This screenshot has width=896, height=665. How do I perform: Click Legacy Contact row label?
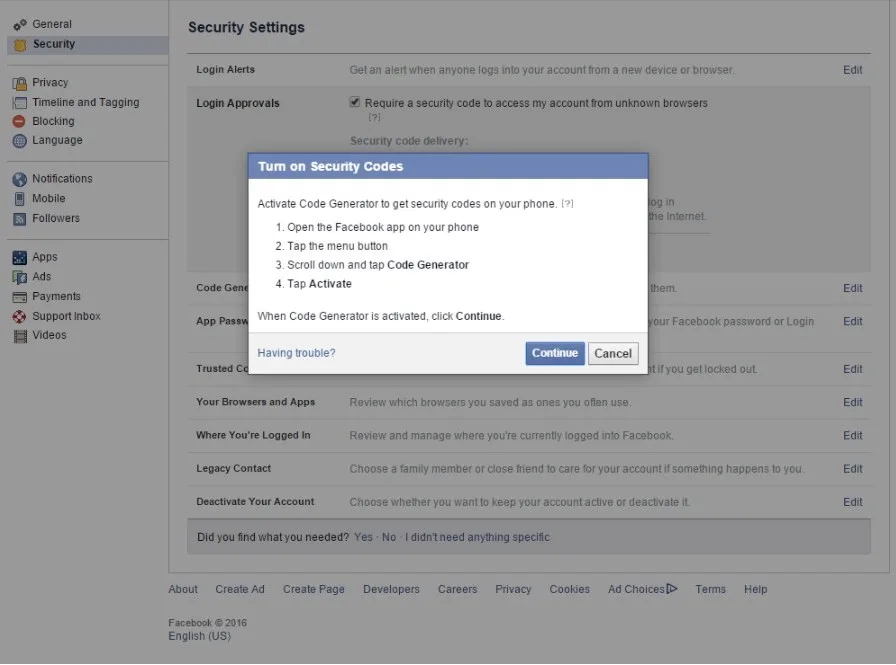click(234, 468)
